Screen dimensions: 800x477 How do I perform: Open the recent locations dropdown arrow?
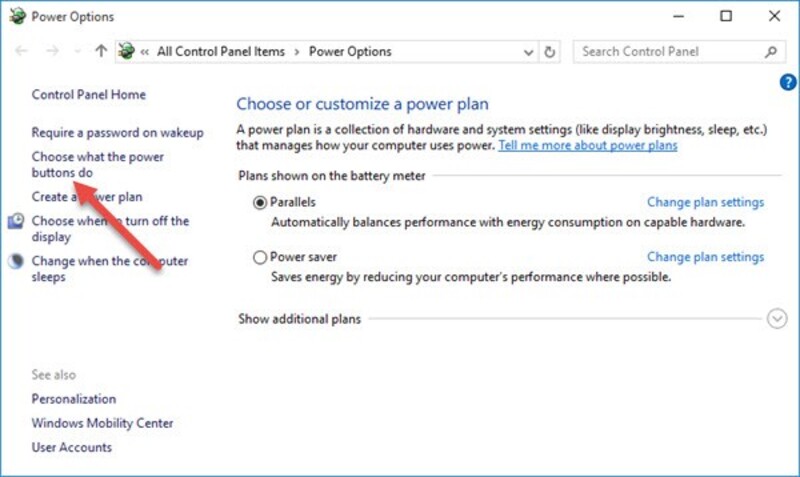point(78,52)
